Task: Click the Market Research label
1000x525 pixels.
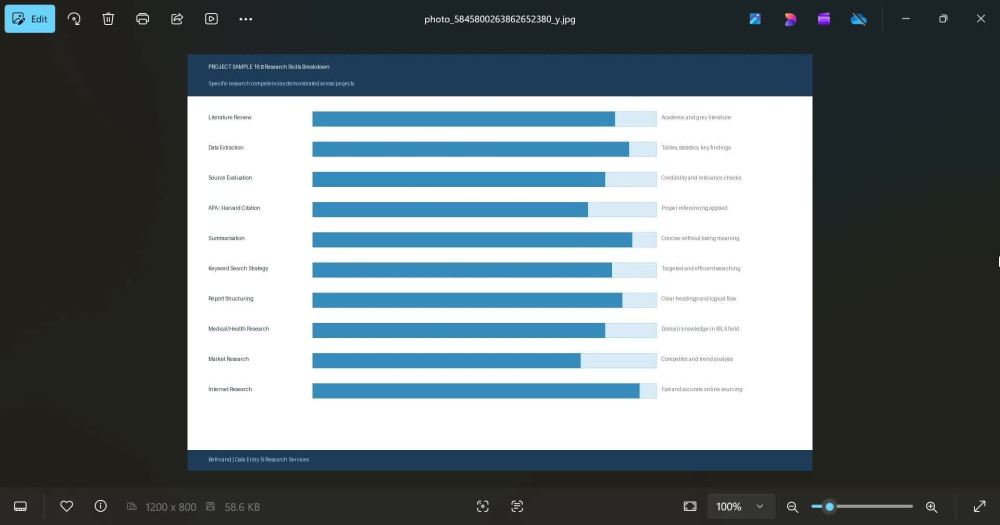Action: tap(228, 359)
